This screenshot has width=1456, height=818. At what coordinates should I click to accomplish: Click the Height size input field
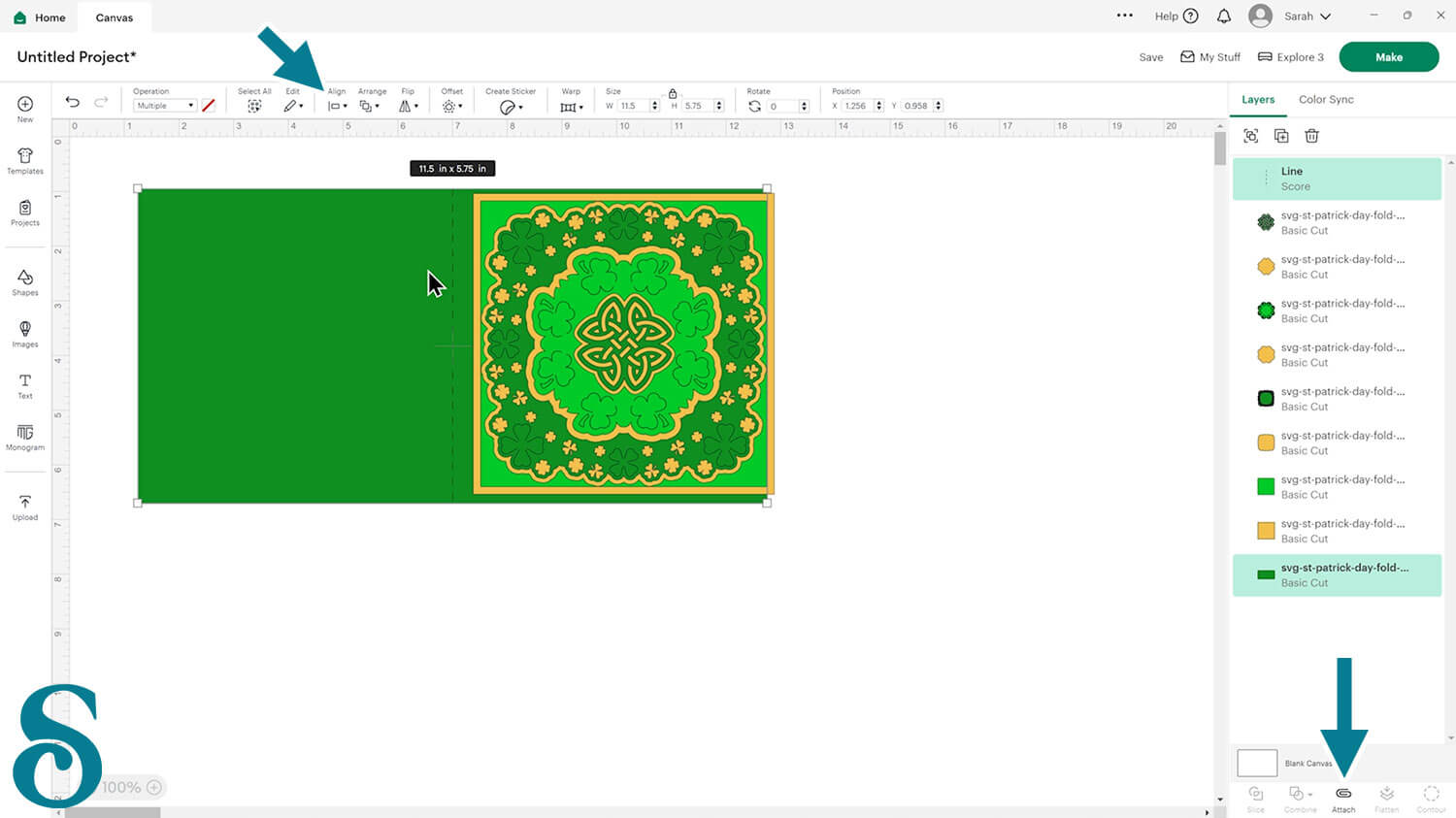click(698, 106)
